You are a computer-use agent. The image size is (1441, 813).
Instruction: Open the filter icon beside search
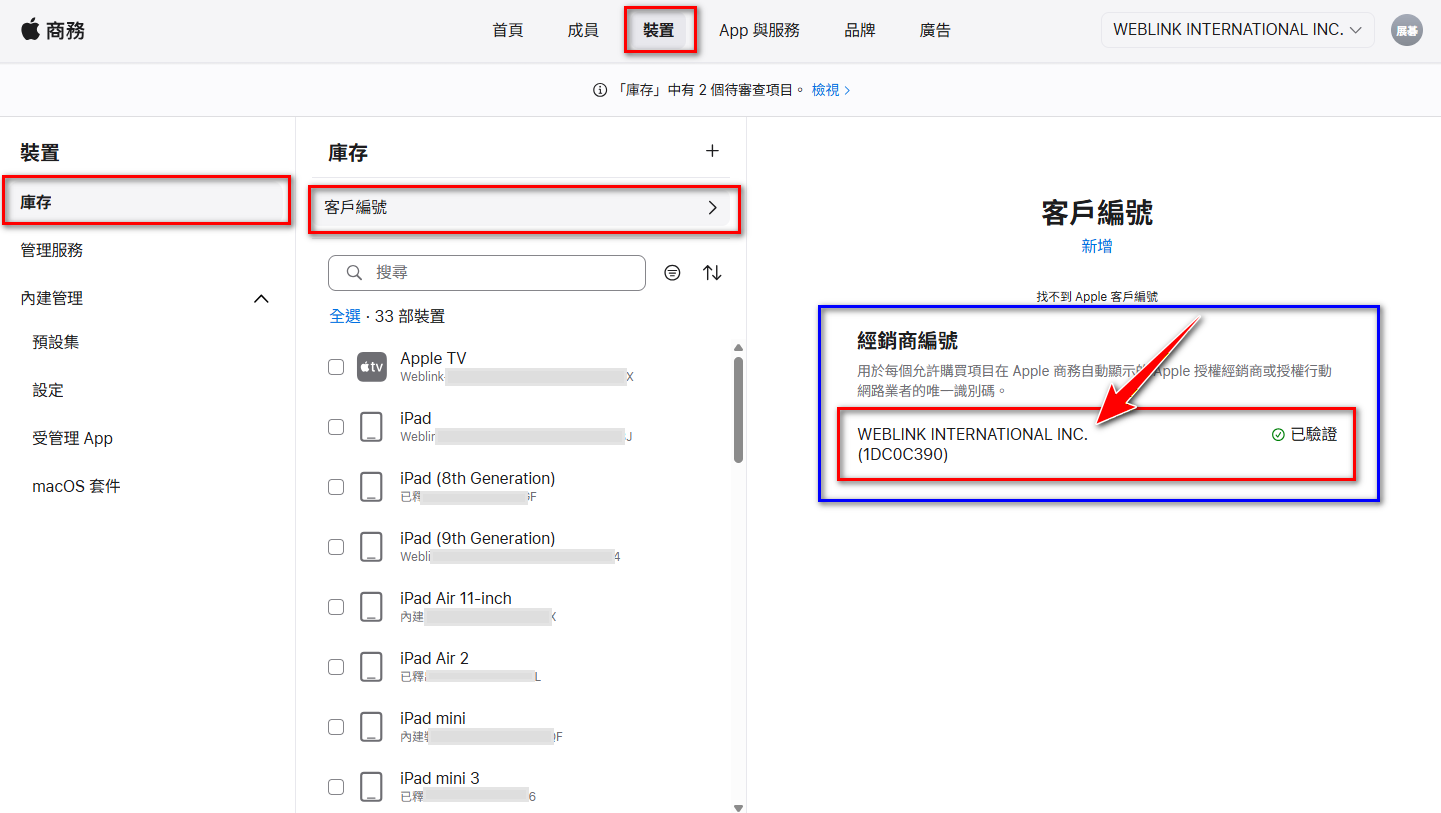(x=672, y=272)
